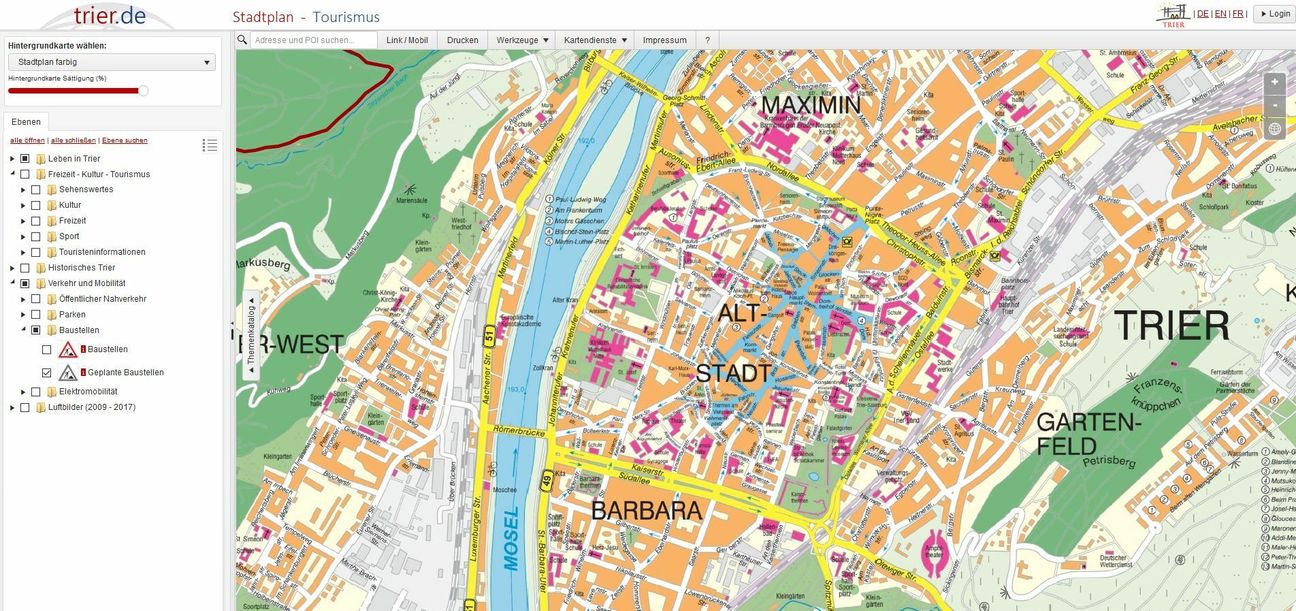Click the alle öffnen link
This screenshot has width=1296, height=611.
pos(25,139)
